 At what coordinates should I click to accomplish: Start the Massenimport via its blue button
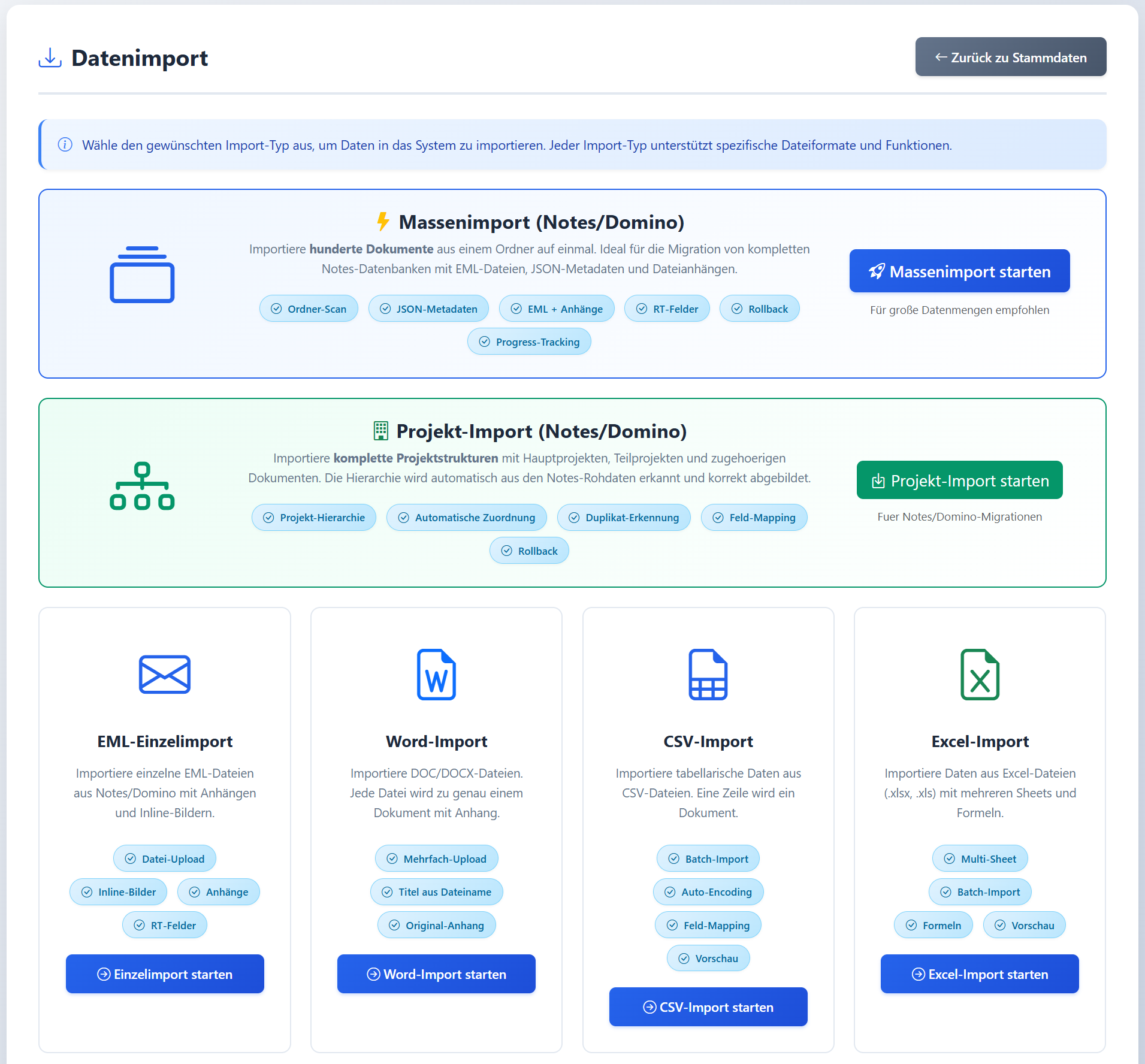pyautogui.click(x=959, y=271)
